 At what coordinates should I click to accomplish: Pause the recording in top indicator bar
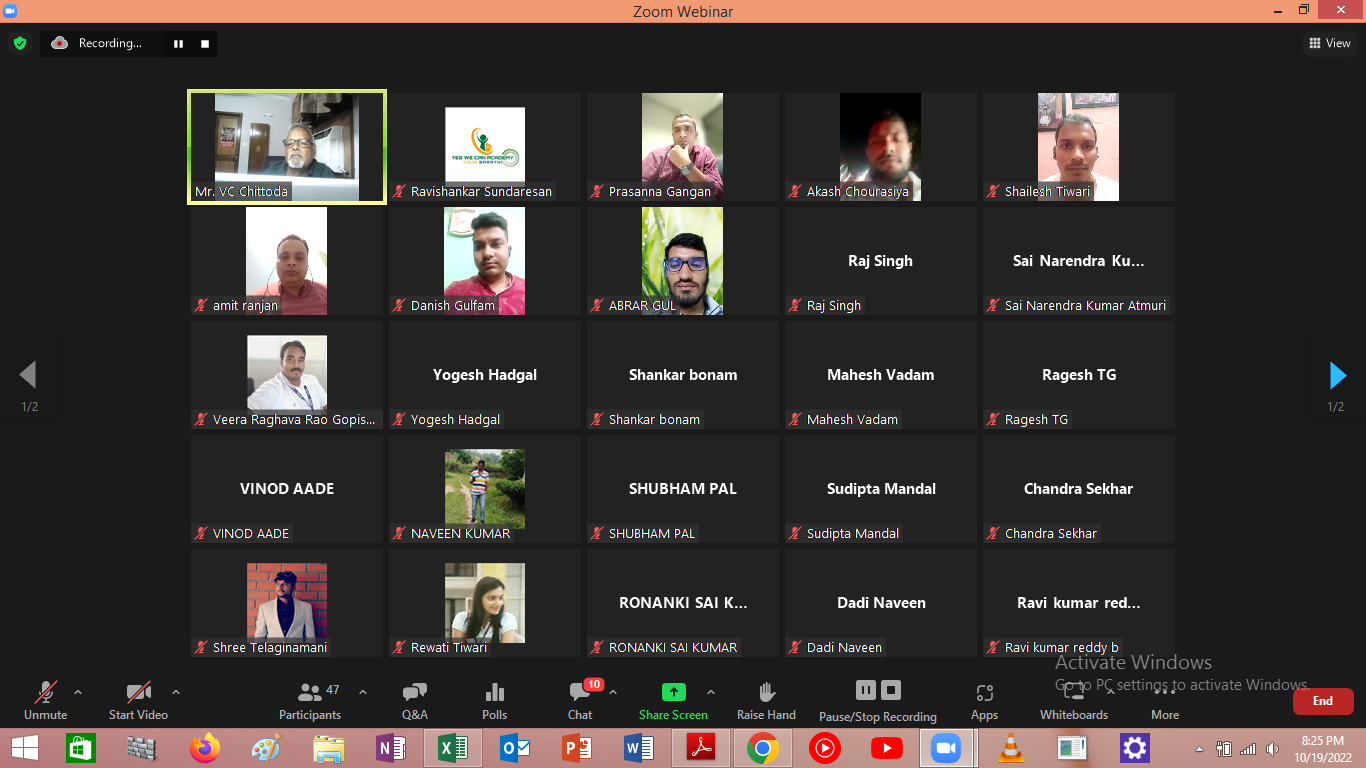pyautogui.click(x=179, y=43)
